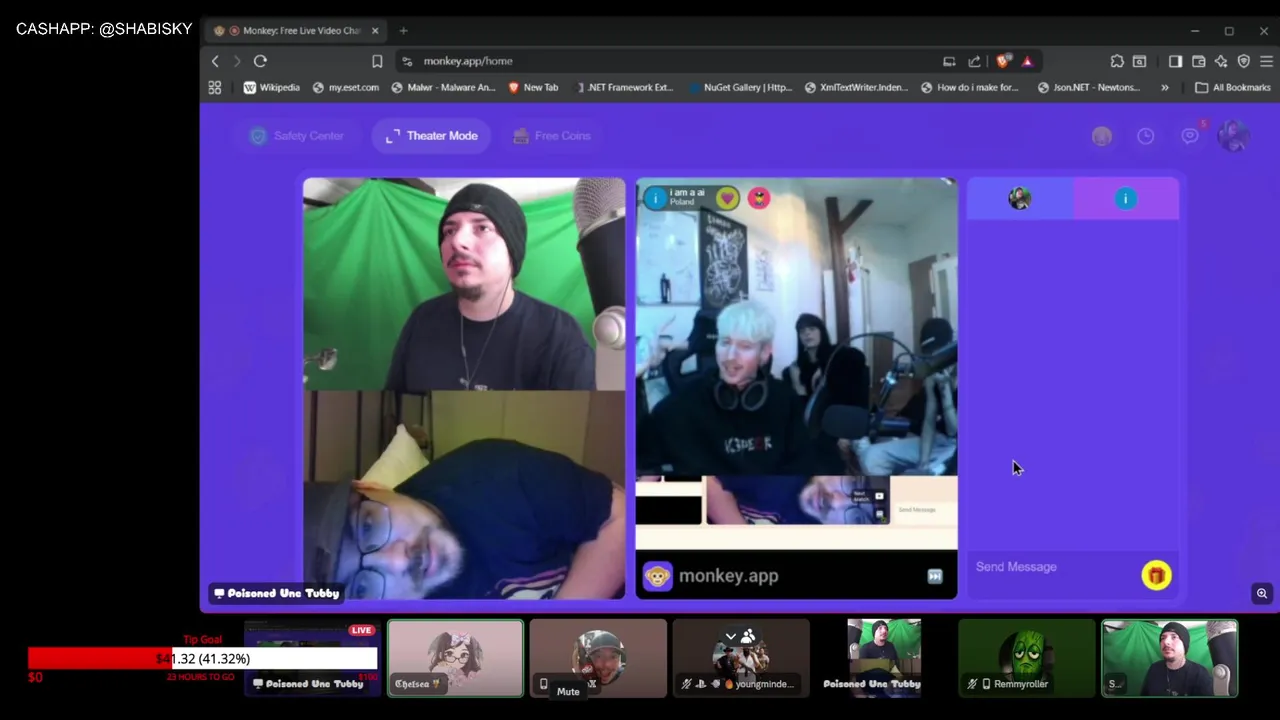Image resolution: width=1280 pixels, height=720 pixels.
Task: Open the NuGet Gallery bookmark
Action: pos(741,87)
